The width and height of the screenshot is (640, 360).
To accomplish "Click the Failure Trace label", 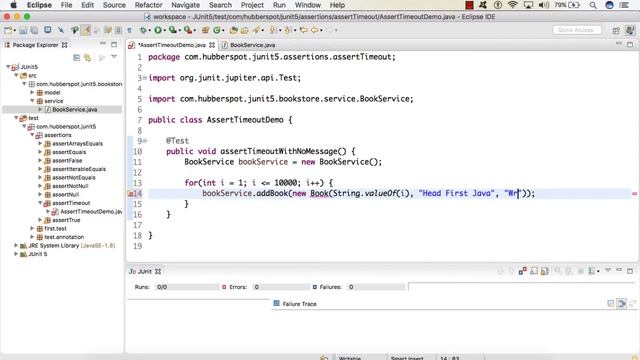I will pos(299,304).
